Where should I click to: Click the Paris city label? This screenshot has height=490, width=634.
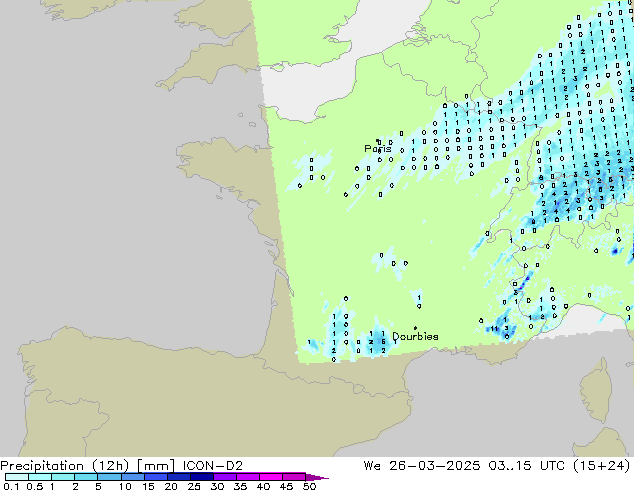(x=378, y=149)
